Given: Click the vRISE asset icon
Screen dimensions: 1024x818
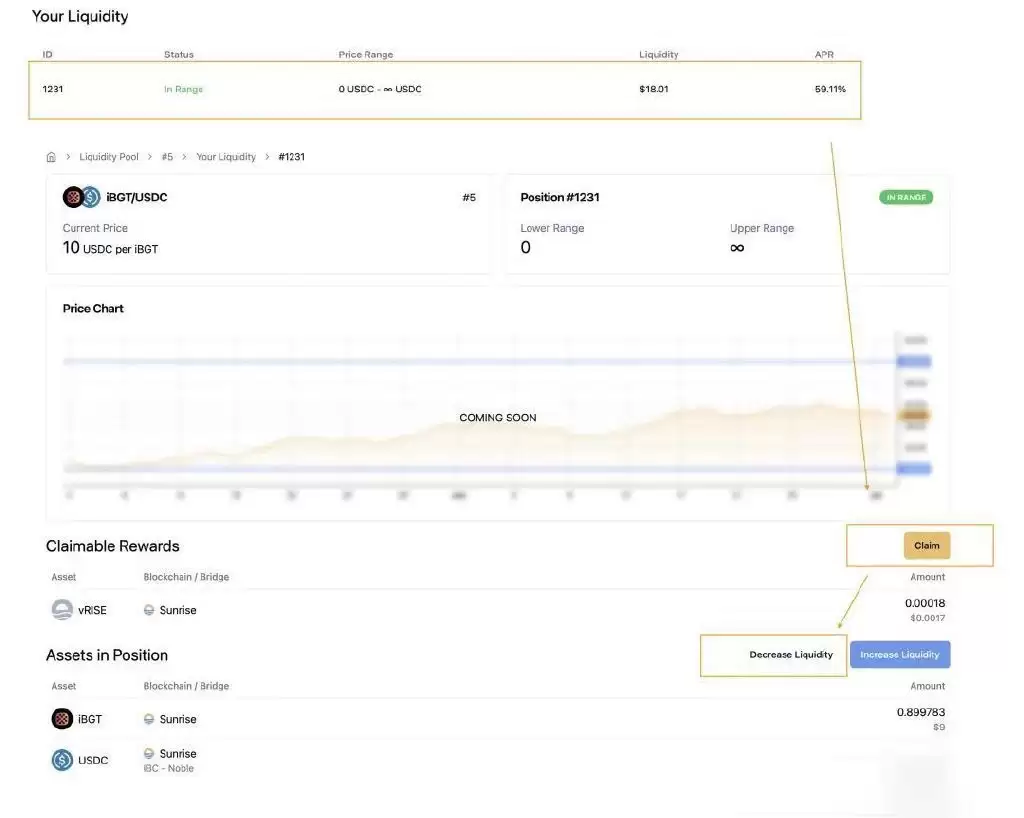Looking at the screenshot, I should pos(62,610).
